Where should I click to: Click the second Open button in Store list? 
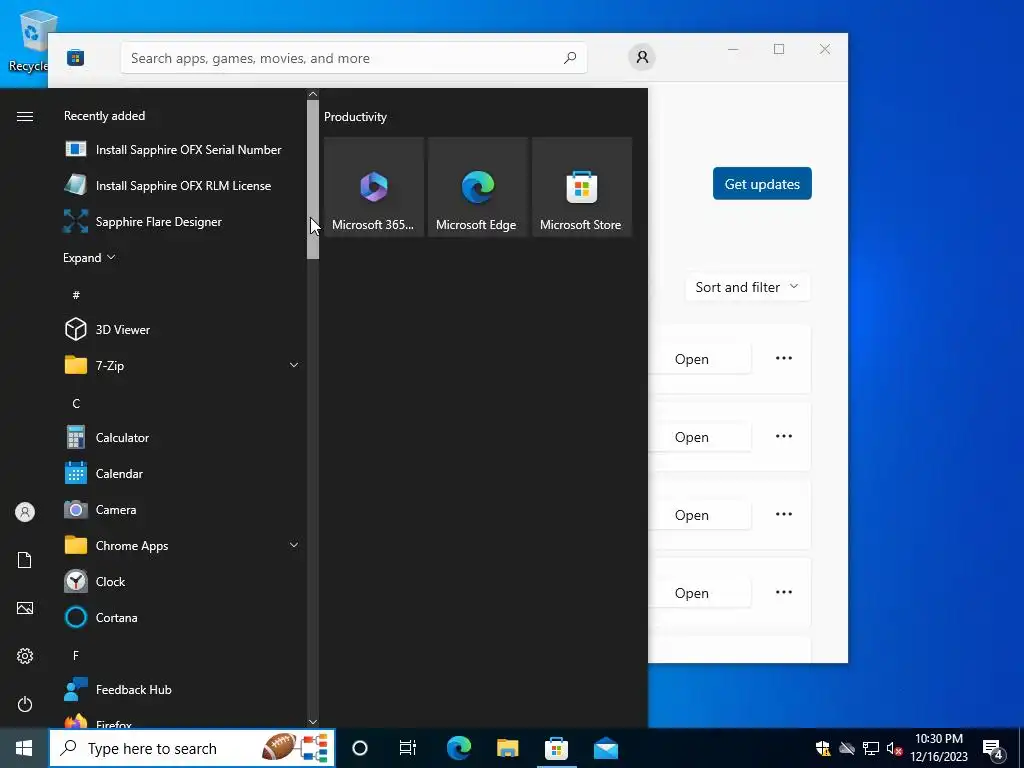click(699, 437)
